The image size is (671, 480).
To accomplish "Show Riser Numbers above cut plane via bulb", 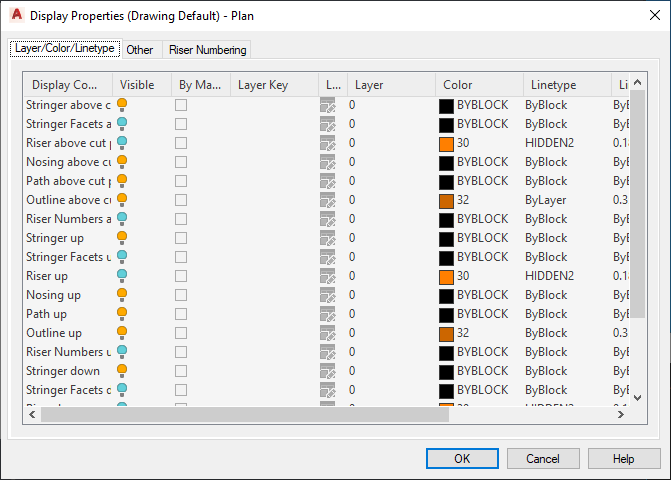I will click(x=122, y=219).
